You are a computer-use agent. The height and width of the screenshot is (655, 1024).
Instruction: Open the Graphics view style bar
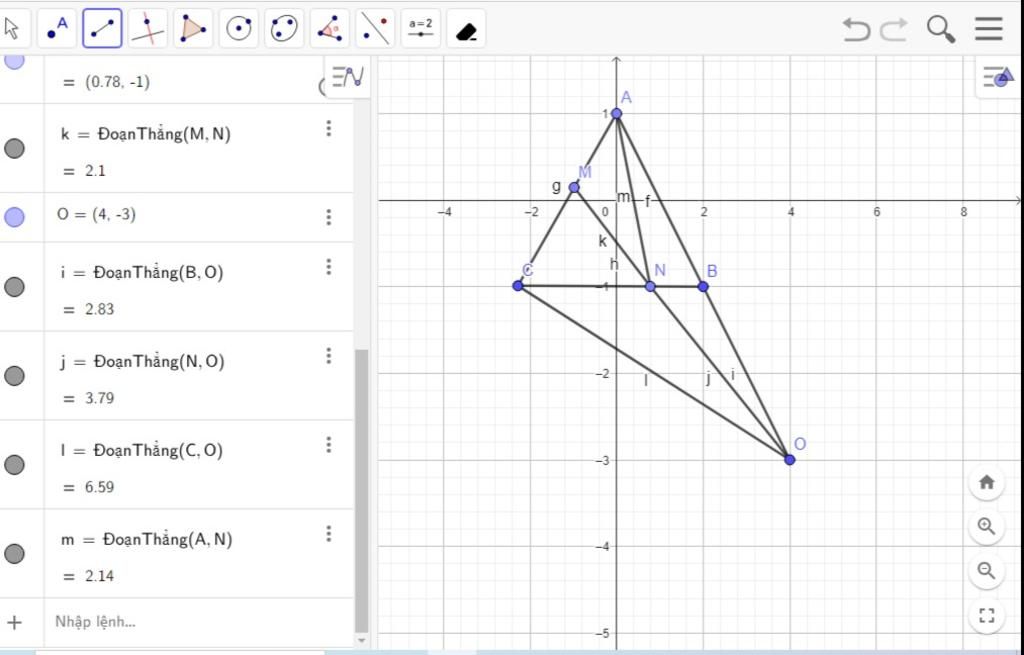[x=999, y=77]
